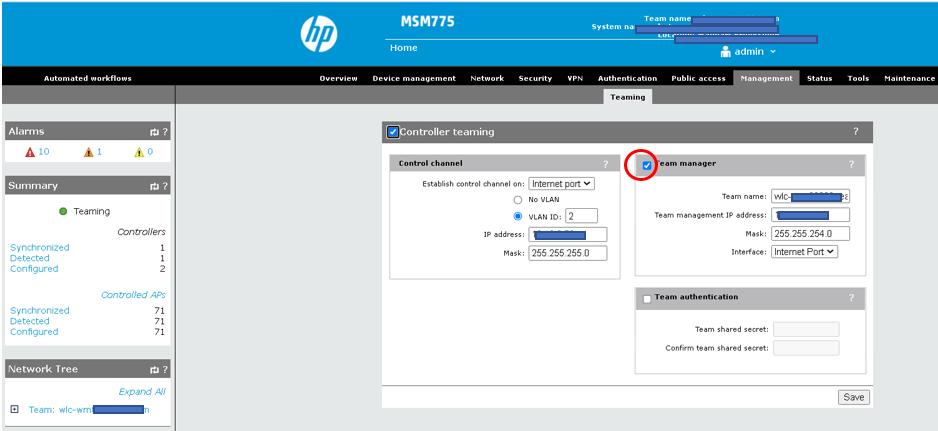Click the Summary panel pin icon
The height and width of the screenshot is (431, 938).
pyautogui.click(x=154, y=186)
